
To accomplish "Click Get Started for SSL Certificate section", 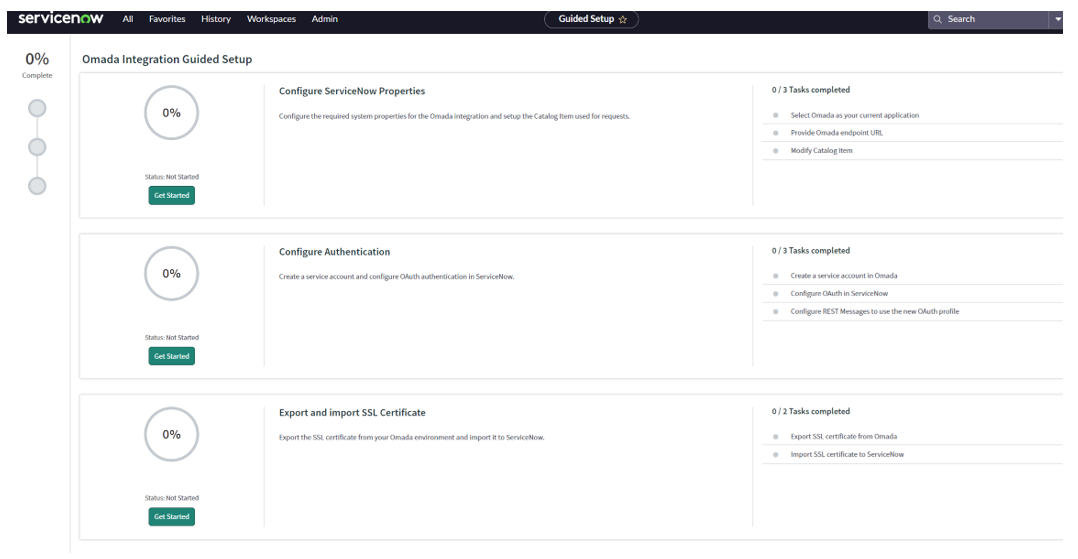I will tap(172, 516).
